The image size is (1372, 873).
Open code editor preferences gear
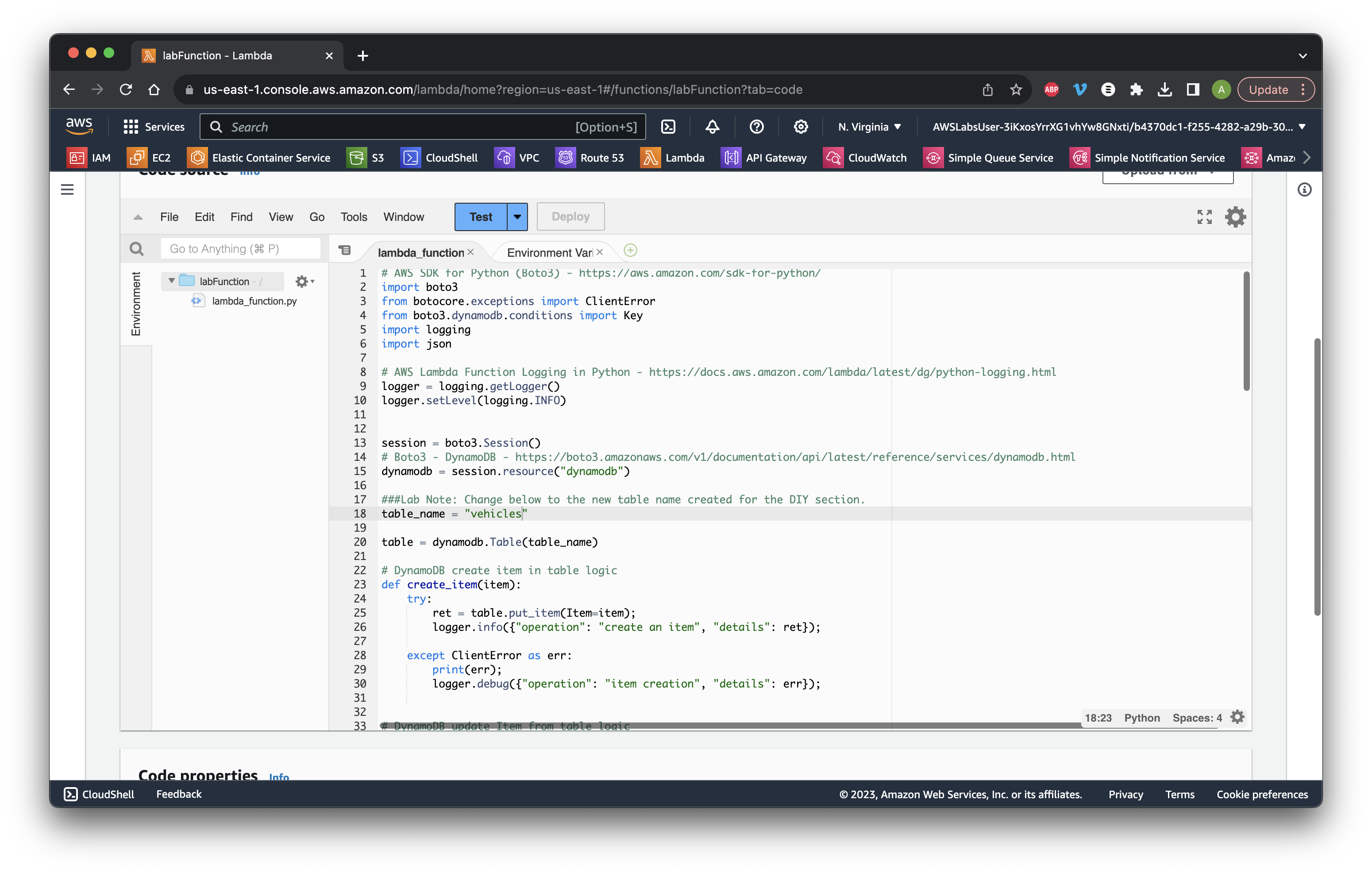click(1235, 216)
